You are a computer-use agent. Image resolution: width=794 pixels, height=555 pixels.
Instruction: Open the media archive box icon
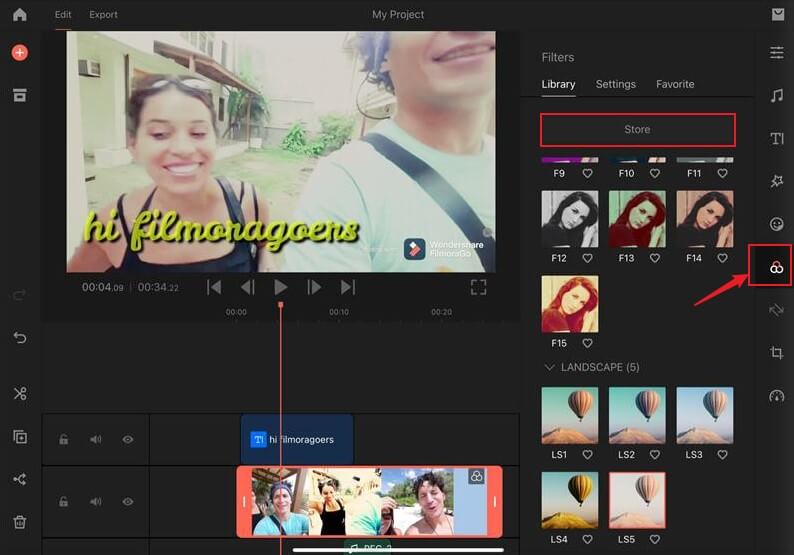click(20, 95)
